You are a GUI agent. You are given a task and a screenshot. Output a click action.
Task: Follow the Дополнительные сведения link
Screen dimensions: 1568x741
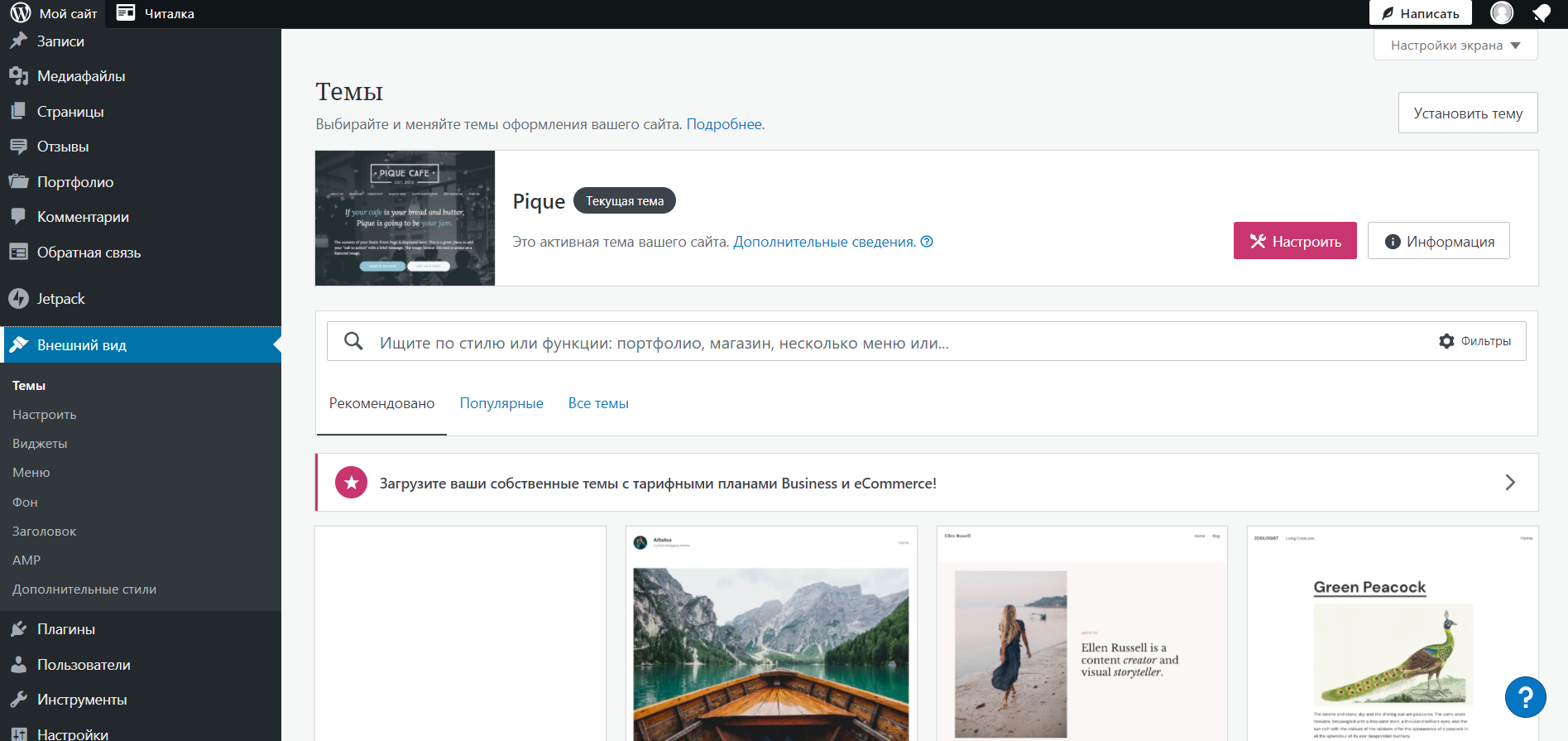pos(824,242)
